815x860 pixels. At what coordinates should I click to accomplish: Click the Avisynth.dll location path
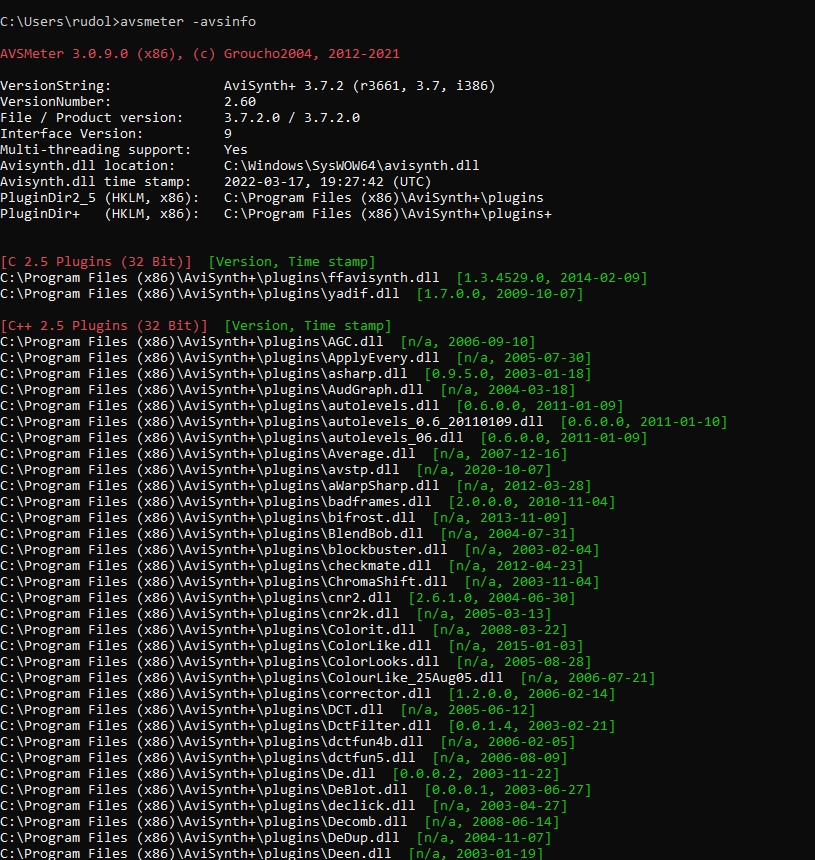(351, 166)
